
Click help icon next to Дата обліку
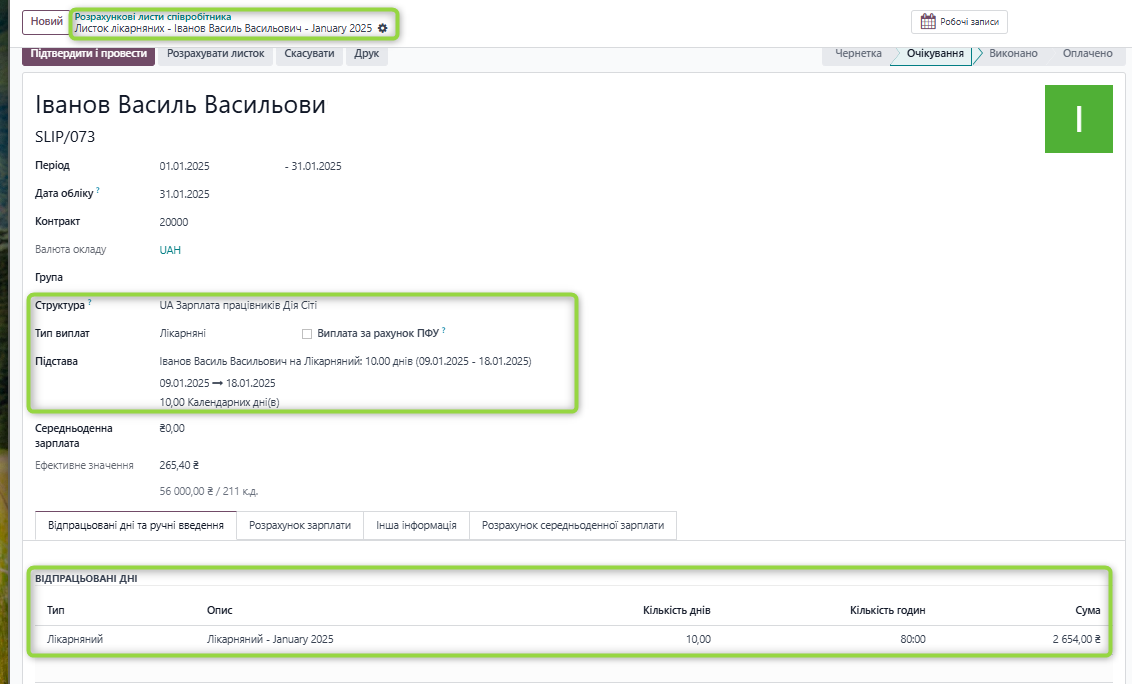[x=98, y=190]
